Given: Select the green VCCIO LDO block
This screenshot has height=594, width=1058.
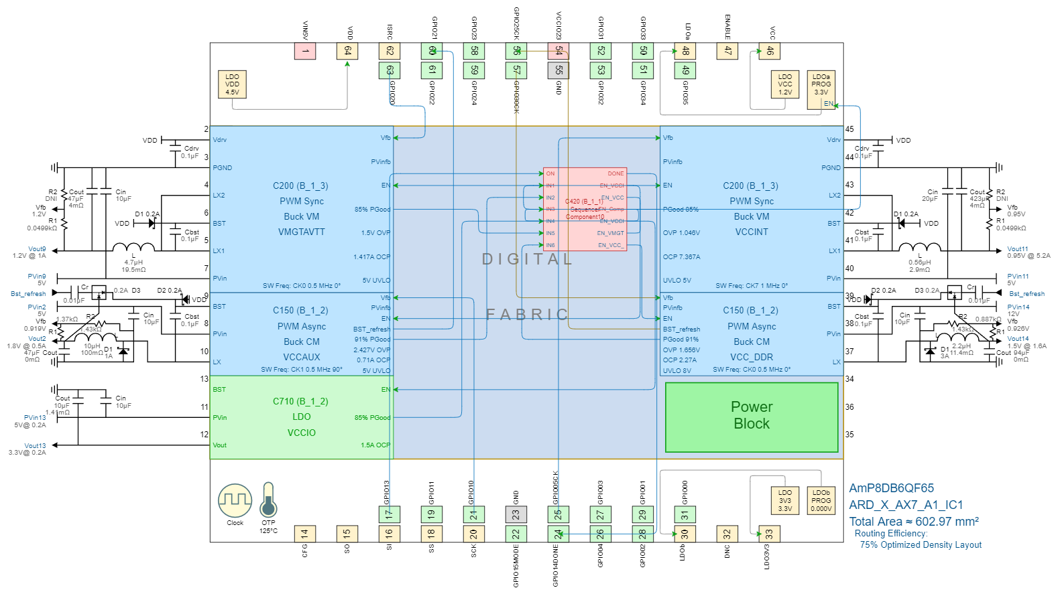Looking at the screenshot, I should coord(302,417).
